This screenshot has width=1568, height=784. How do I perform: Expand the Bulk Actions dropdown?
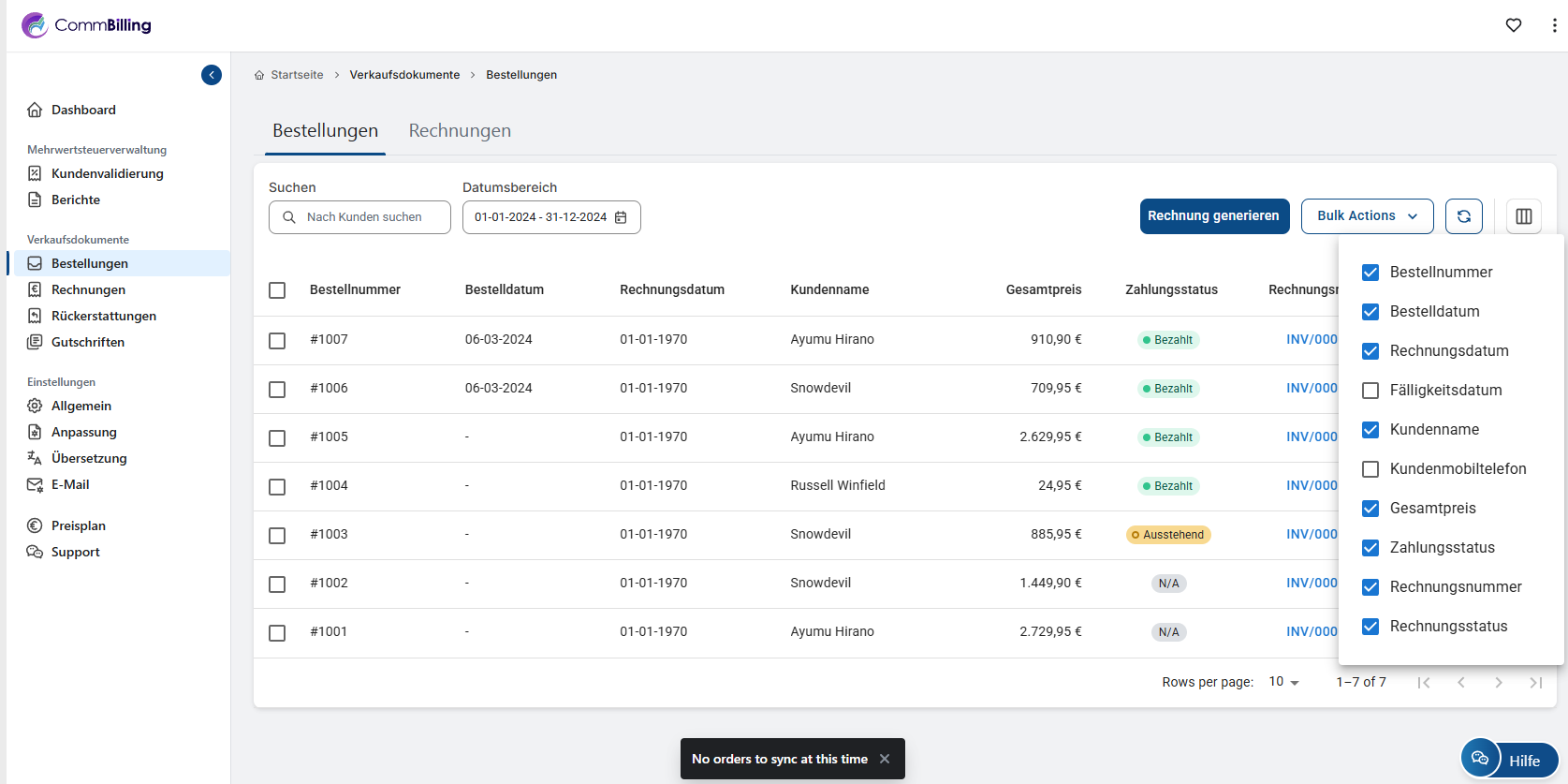[1366, 216]
